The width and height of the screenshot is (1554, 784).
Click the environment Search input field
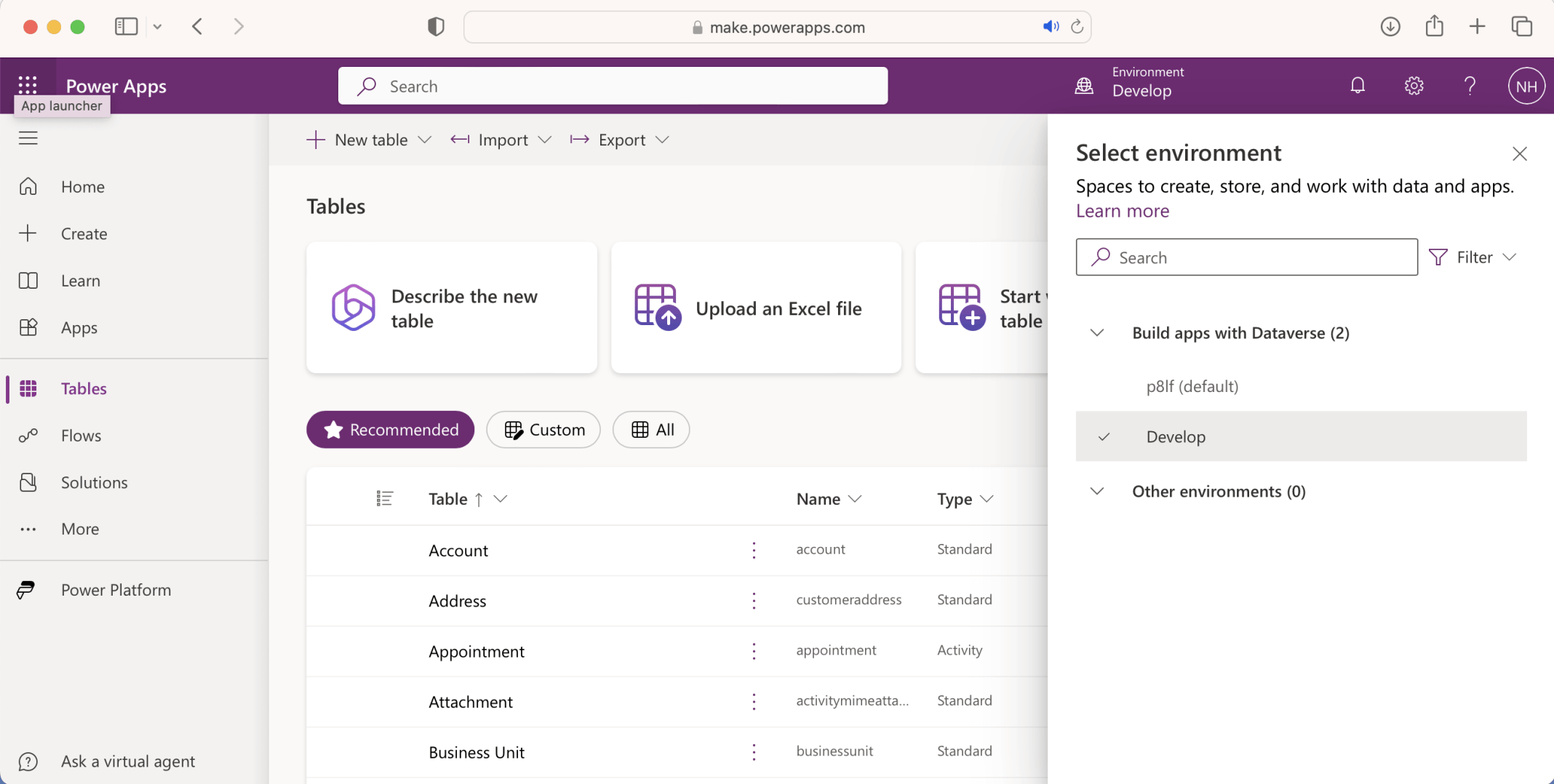click(1246, 257)
